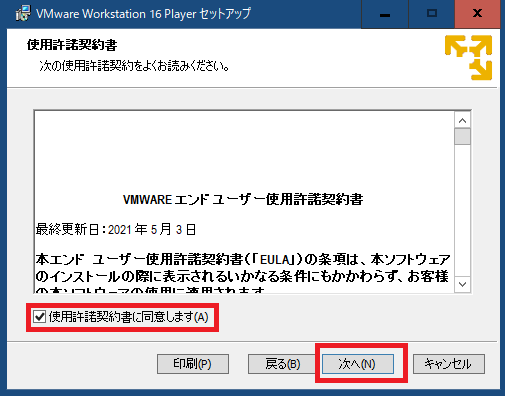Screen dimensions: 505x396
Task: Click the EULA scrollbar down arrow
Action: coord(462,284)
